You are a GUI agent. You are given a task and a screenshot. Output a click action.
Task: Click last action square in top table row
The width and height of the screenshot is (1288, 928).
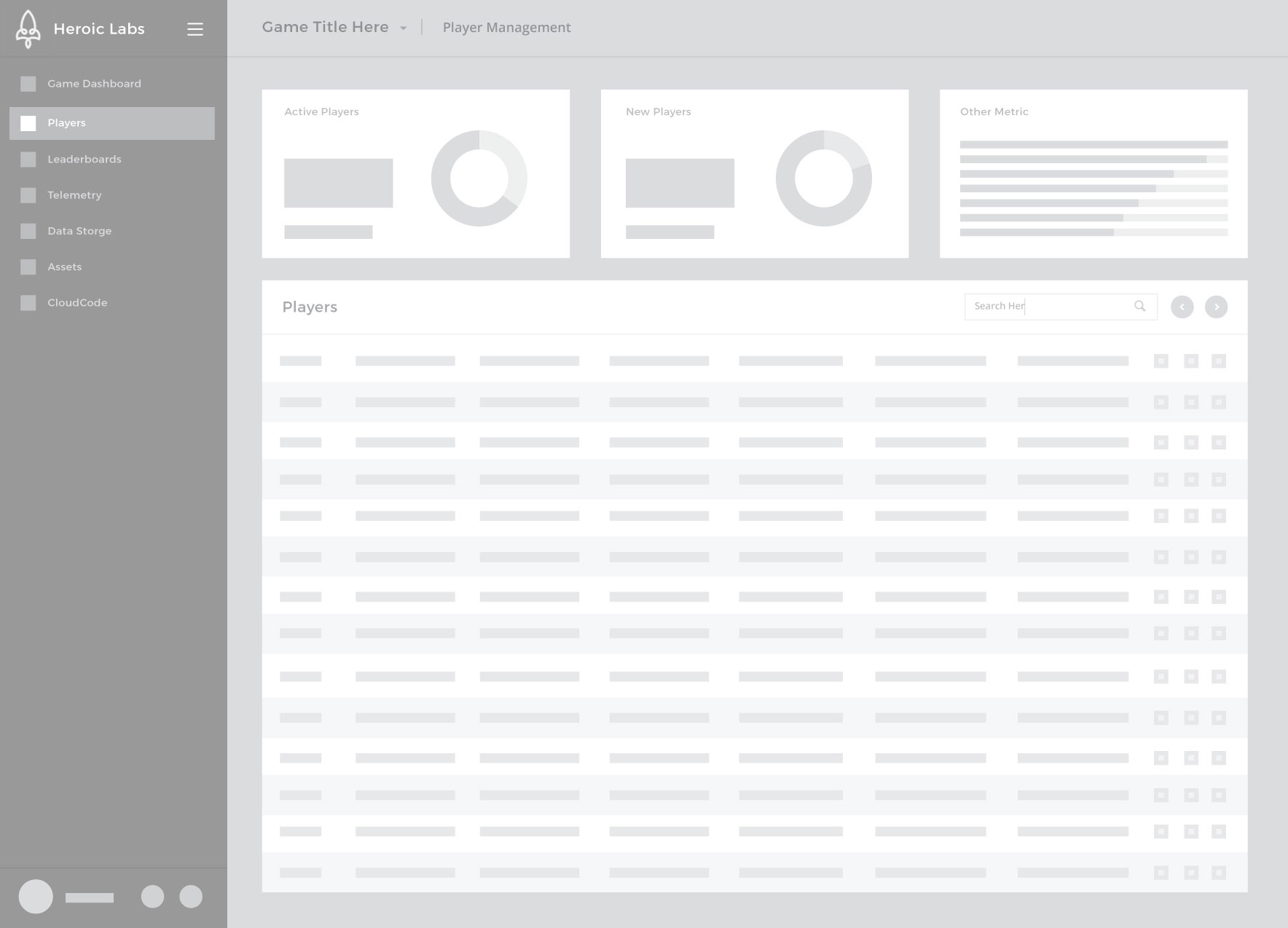click(x=1218, y=361)
